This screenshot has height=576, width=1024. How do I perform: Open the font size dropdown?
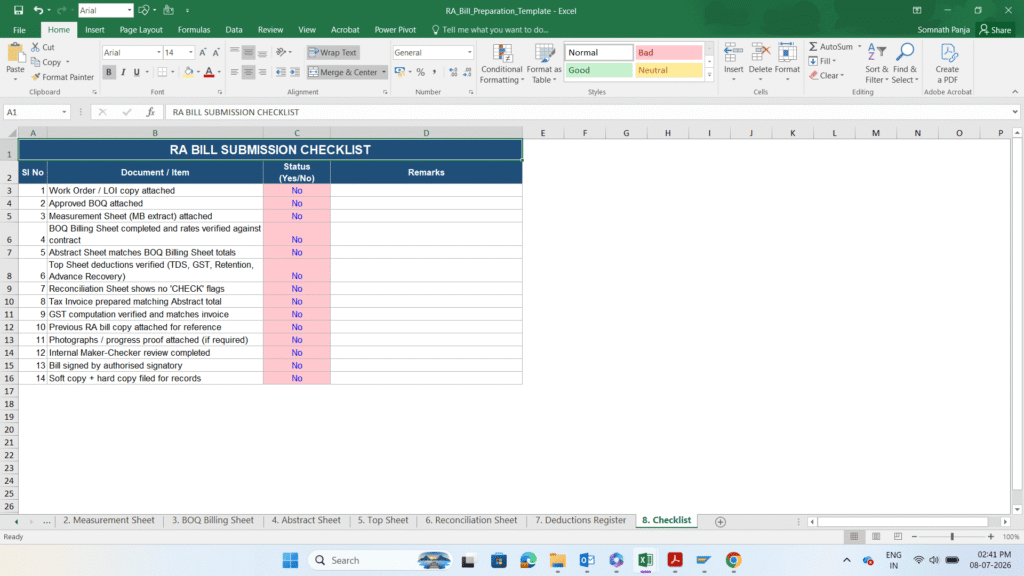point(191,52)
